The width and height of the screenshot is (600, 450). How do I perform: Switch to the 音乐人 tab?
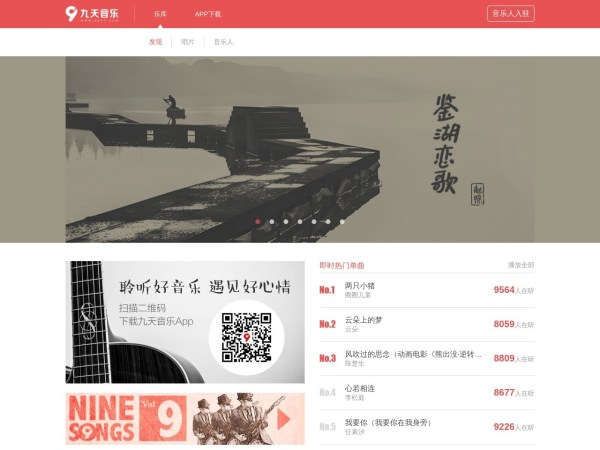pos(223,42)
